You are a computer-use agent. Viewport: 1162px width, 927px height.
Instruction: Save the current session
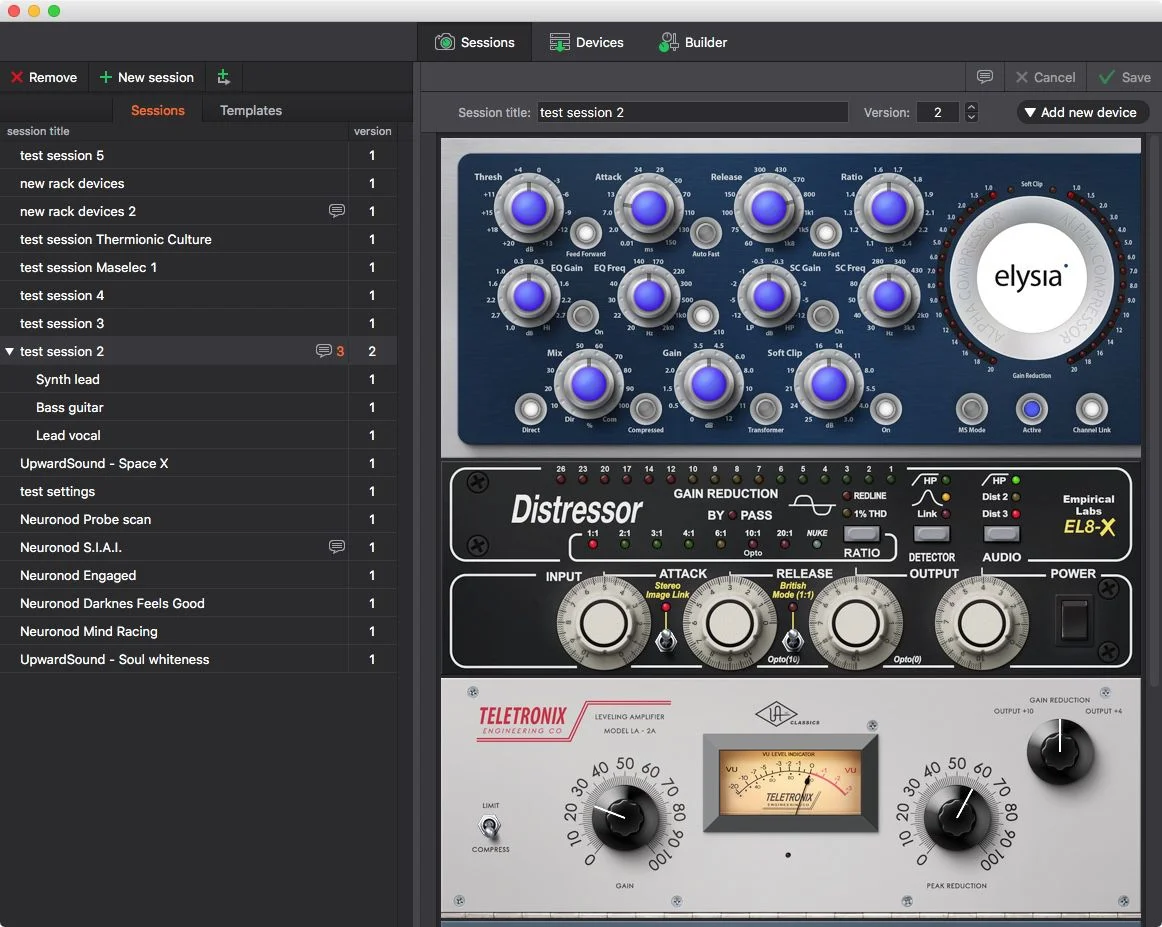pyautogui.click(x=1124, y=77)
